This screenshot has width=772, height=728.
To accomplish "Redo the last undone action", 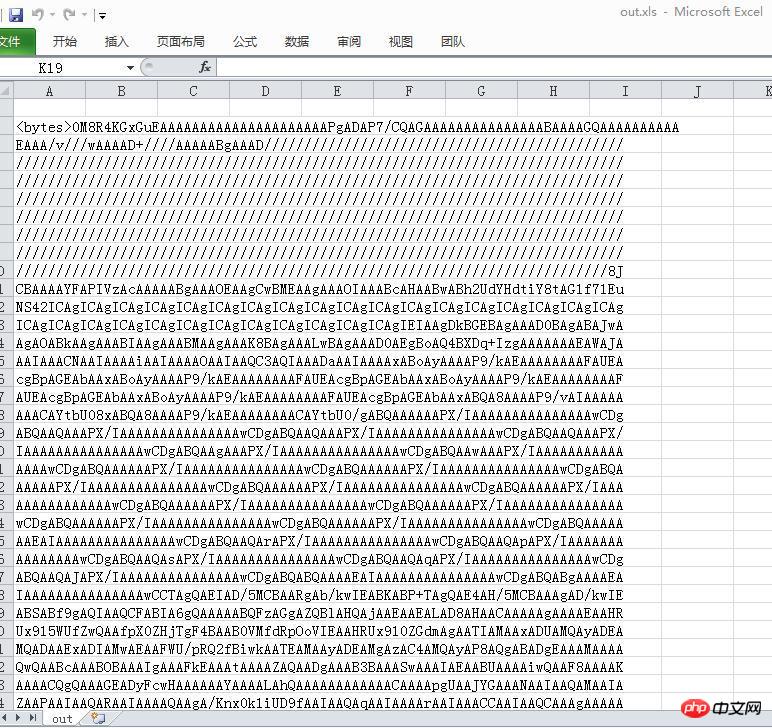I will (x=69, y=15).
